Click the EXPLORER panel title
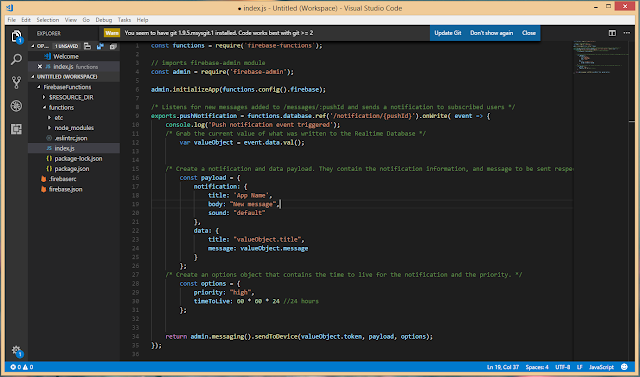This screenshot has width=640, height=377. tap(49, 33)
